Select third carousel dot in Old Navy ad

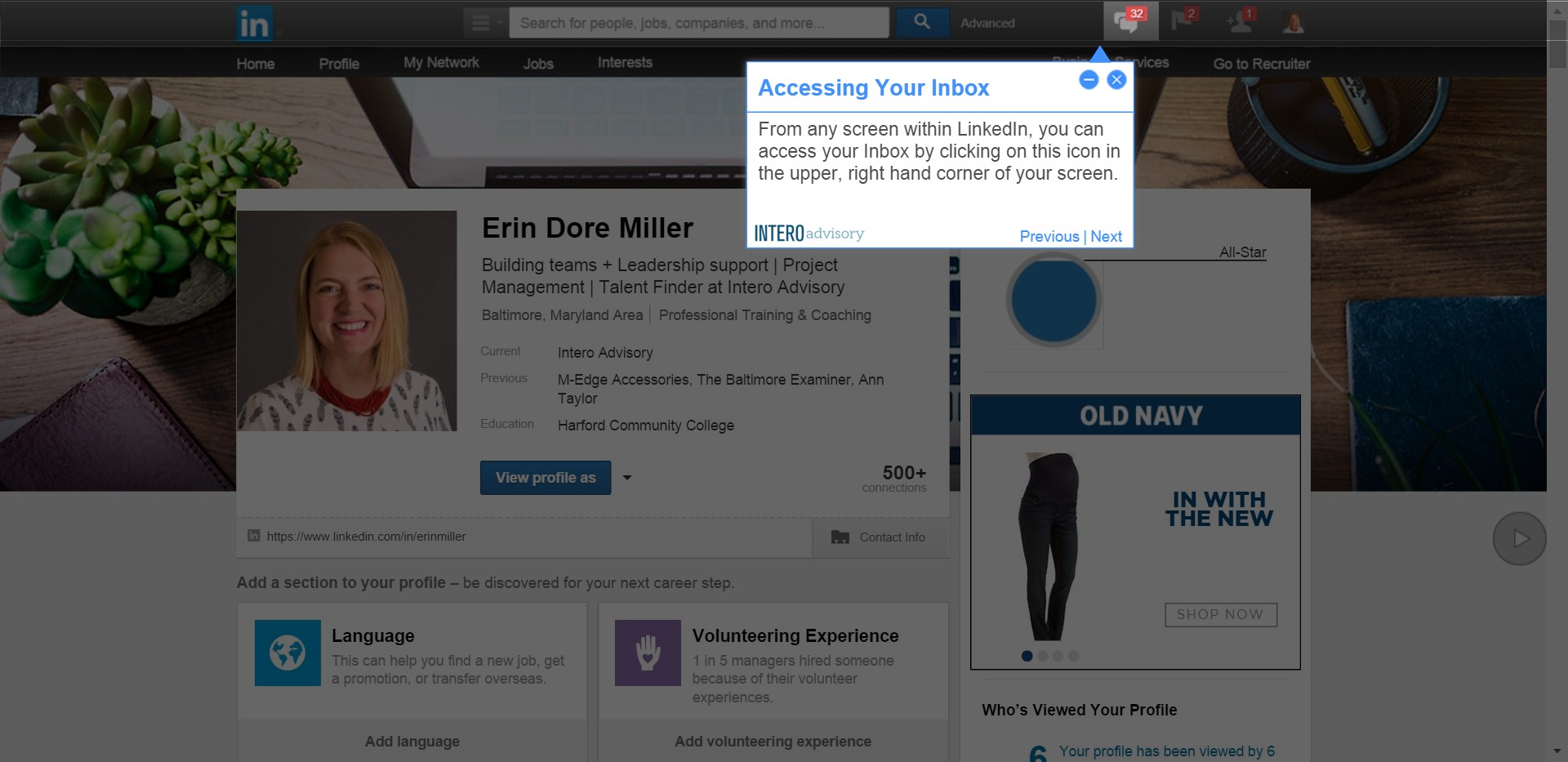click(1058, 656)
